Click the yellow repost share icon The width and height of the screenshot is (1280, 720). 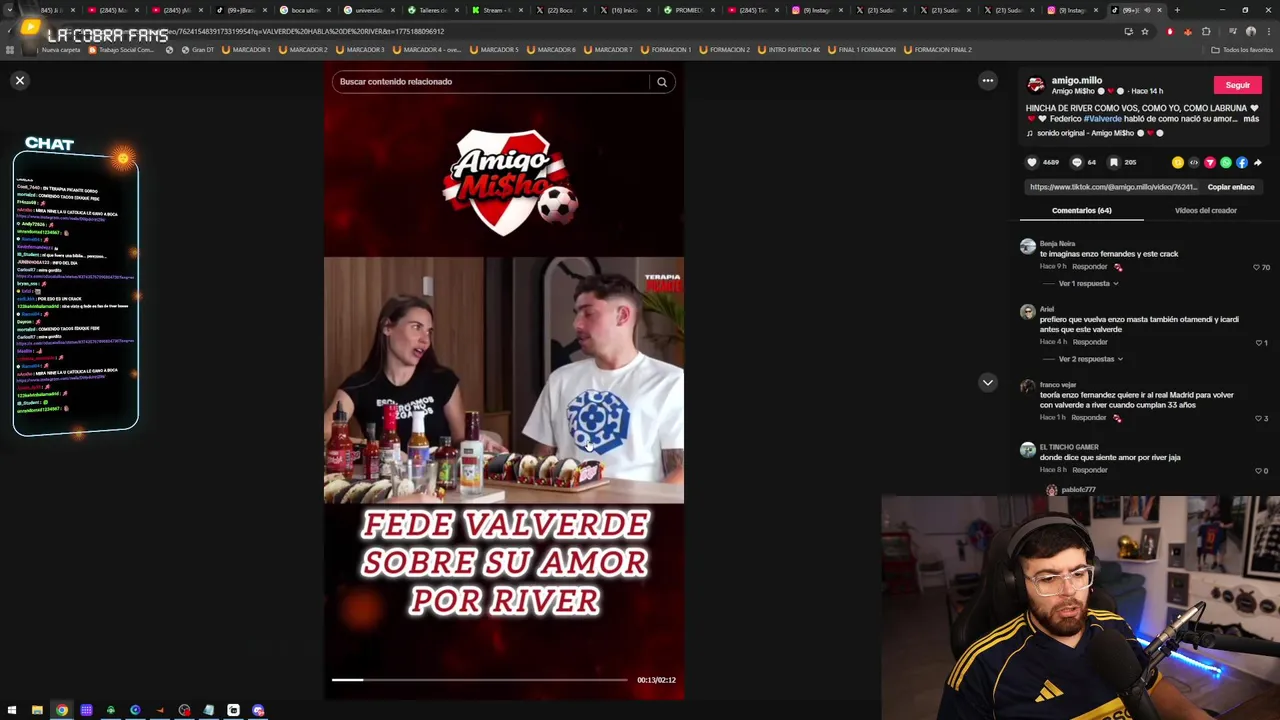click(x=1177, y=162)
